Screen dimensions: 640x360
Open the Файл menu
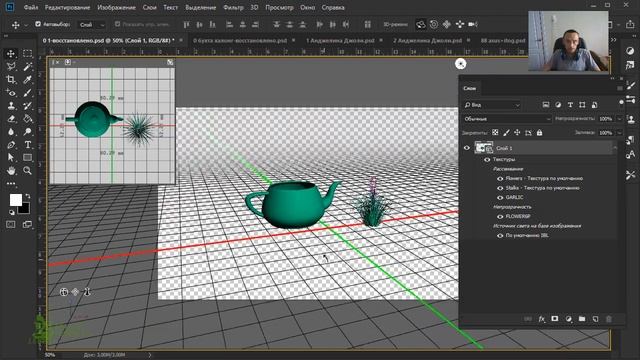(31, 7)
